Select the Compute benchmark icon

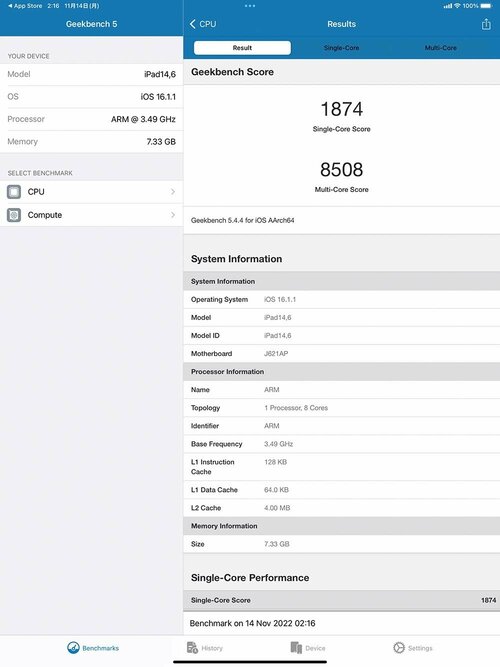pos(14,215)
